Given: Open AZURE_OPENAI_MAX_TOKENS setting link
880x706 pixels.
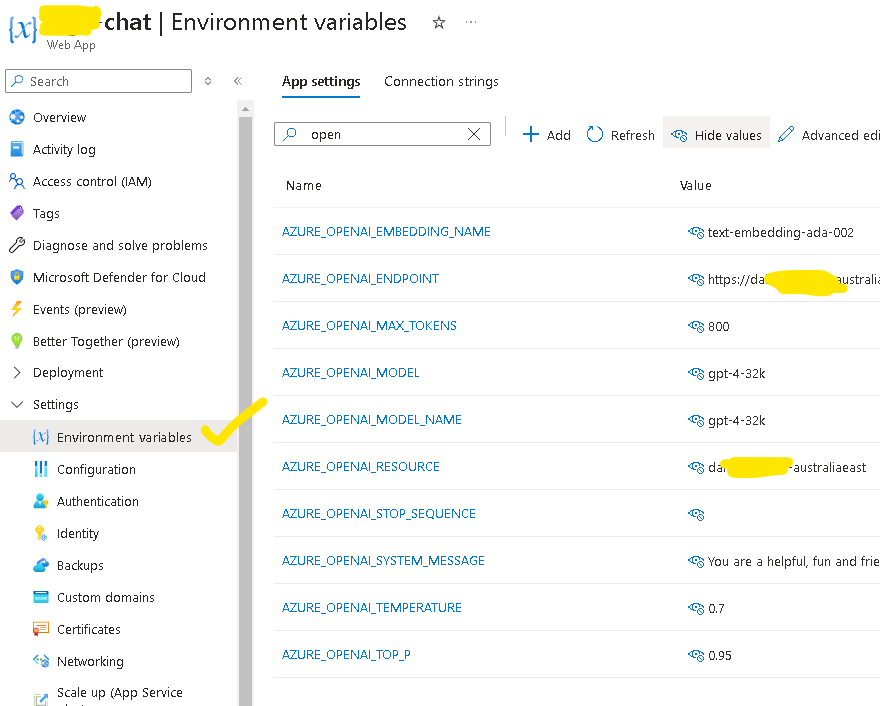Looking at the screenshot, I should coord(369,326).
